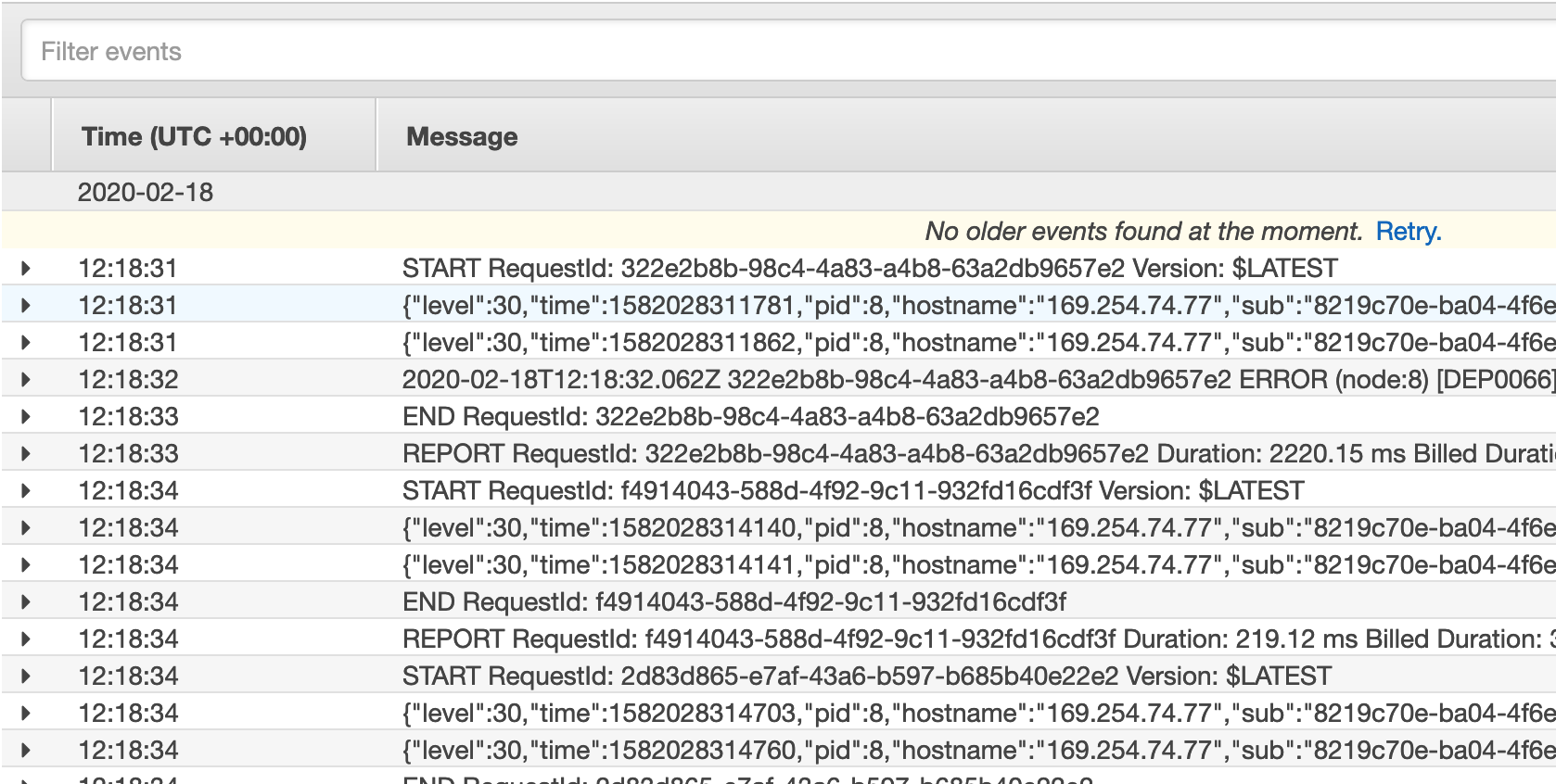The width and height of the screenshot is (1556, 784).
Task: Expand the END RequestId f4914043 row
Action: point(26,602)
